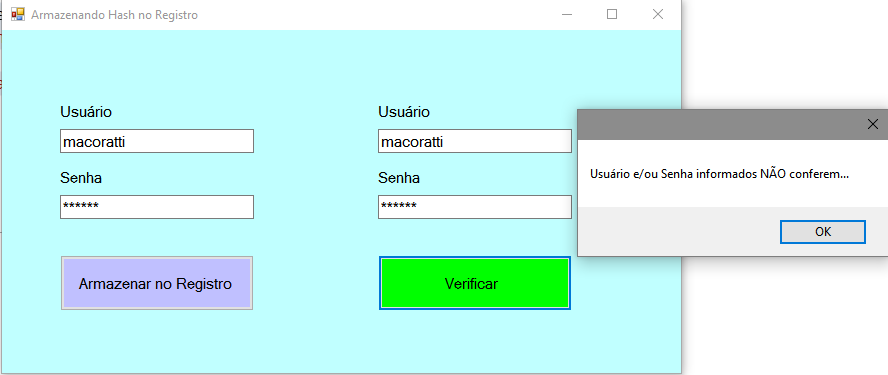Click the left Senha label
The height and width of the screenshot is (375, 888).
pos(81,178)
